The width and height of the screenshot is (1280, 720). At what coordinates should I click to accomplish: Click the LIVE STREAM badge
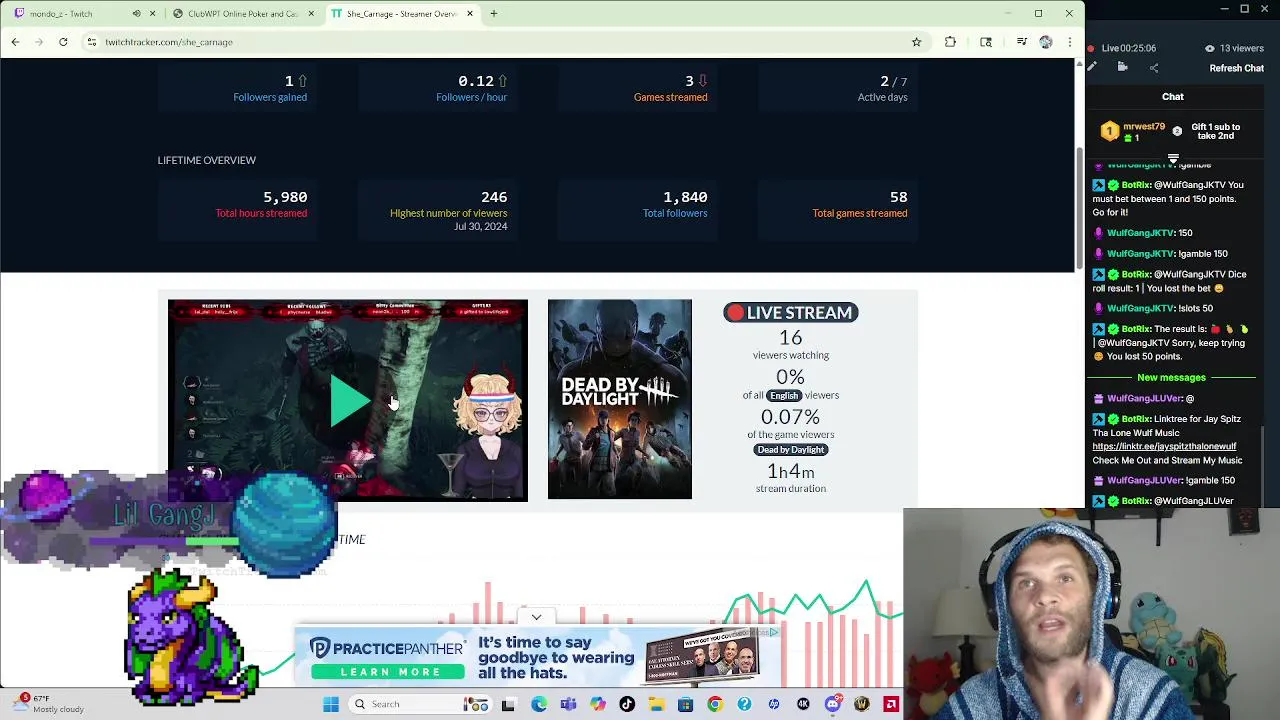[790, 313]
